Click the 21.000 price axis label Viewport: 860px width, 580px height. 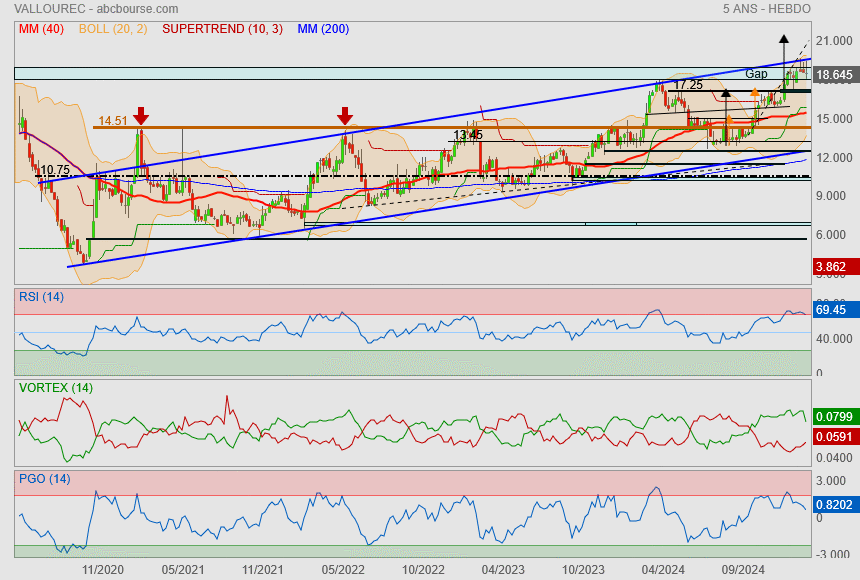834,41
